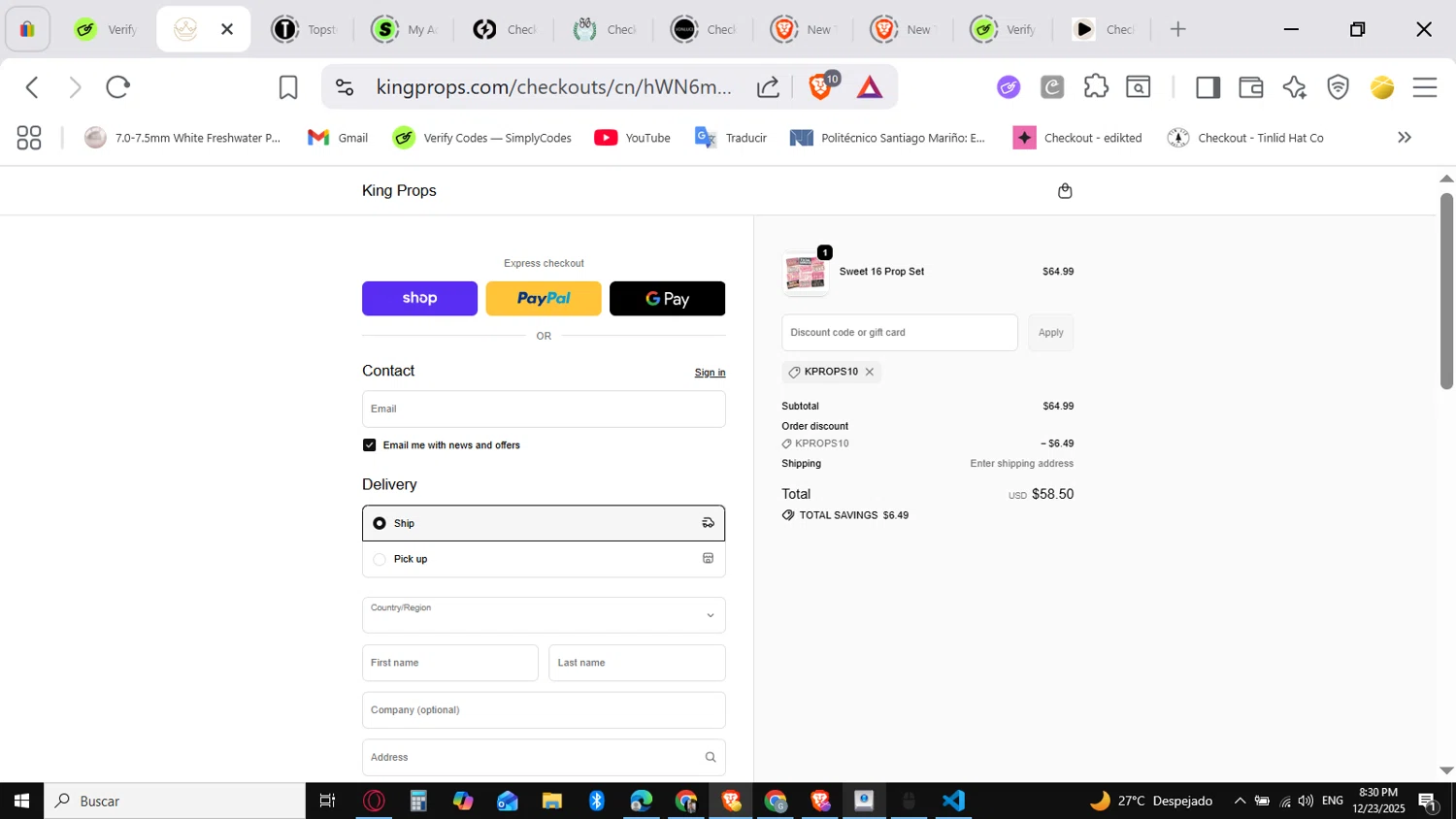Focus the Discount code or gift card field
This screenshot has width=1456, height=819.
point(900,333)
